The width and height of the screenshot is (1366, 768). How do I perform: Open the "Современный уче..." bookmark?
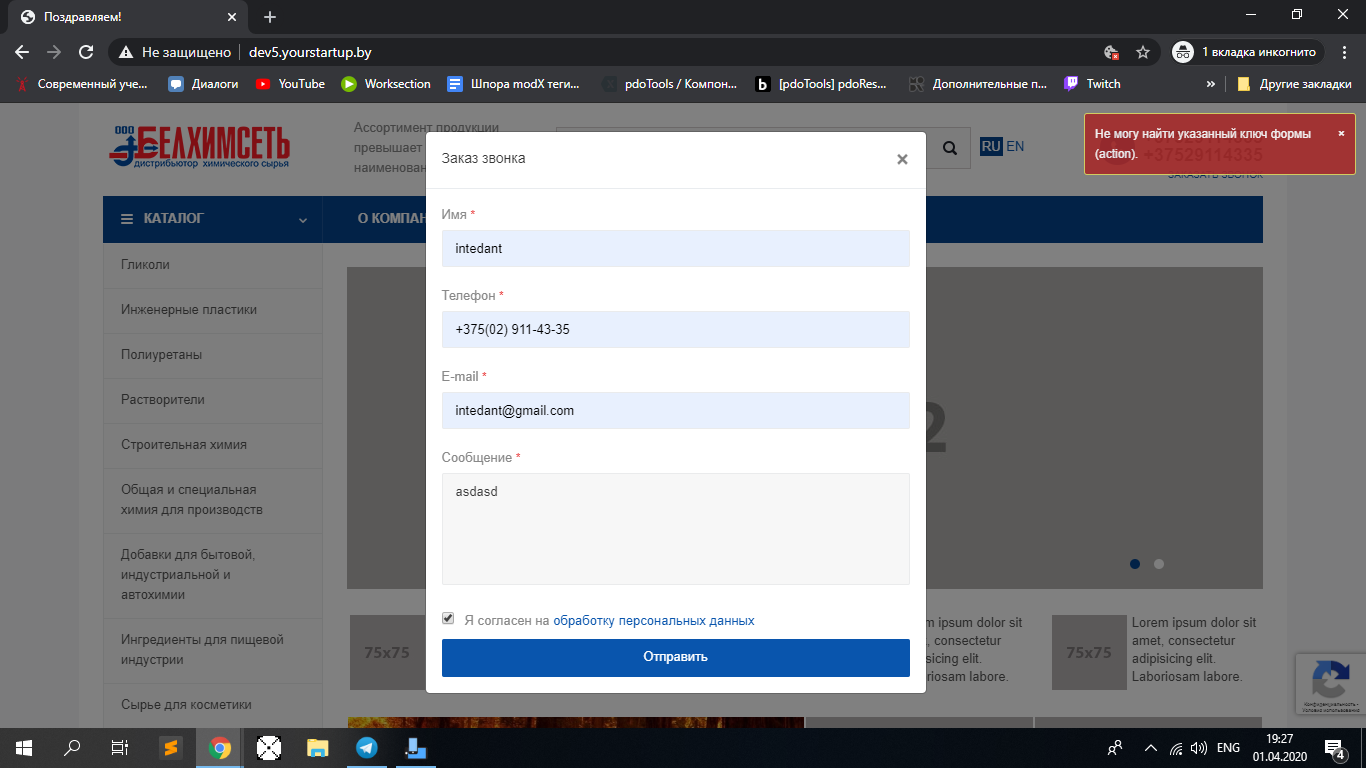coord(83,84)
